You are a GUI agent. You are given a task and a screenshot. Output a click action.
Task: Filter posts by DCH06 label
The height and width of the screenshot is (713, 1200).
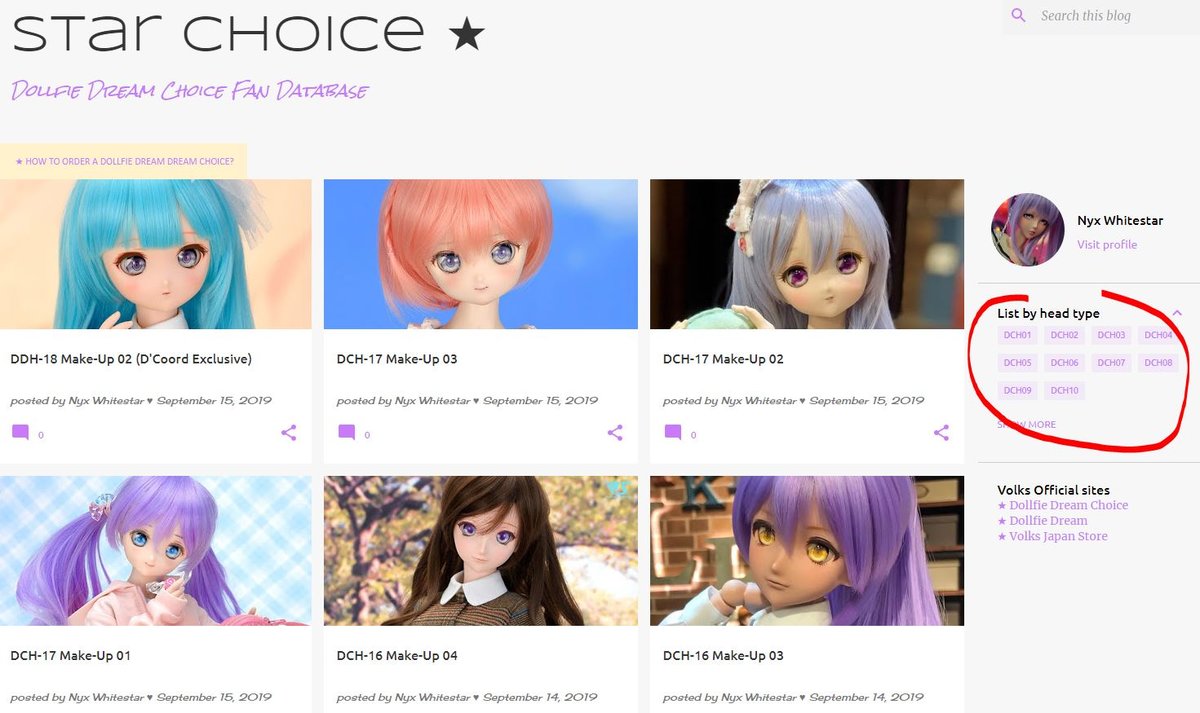(1064, 363)
